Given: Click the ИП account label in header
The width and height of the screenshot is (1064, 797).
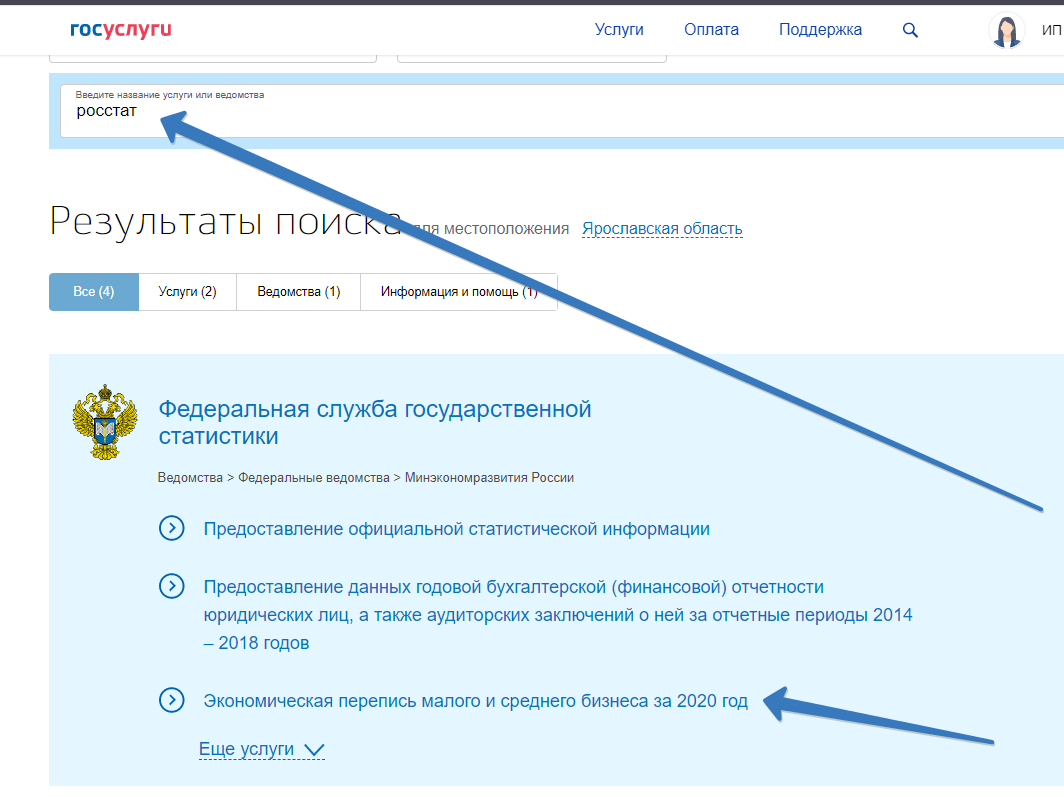Looking at the screenshot, I should (1051, 31).
